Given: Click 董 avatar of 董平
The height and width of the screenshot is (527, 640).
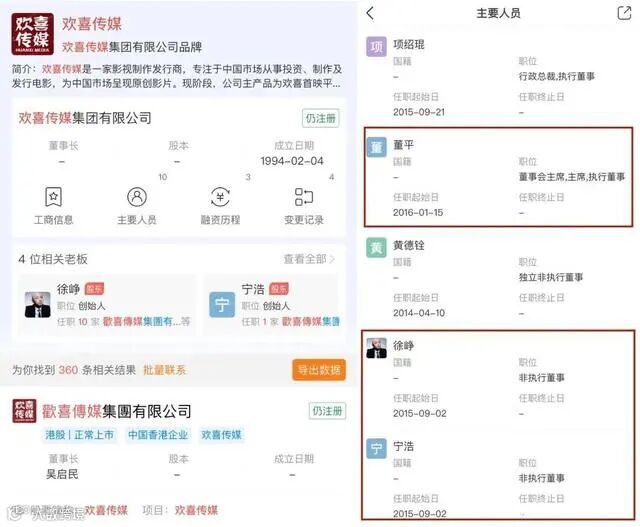Looking at the screenshot, I should [x=376, y=147].
